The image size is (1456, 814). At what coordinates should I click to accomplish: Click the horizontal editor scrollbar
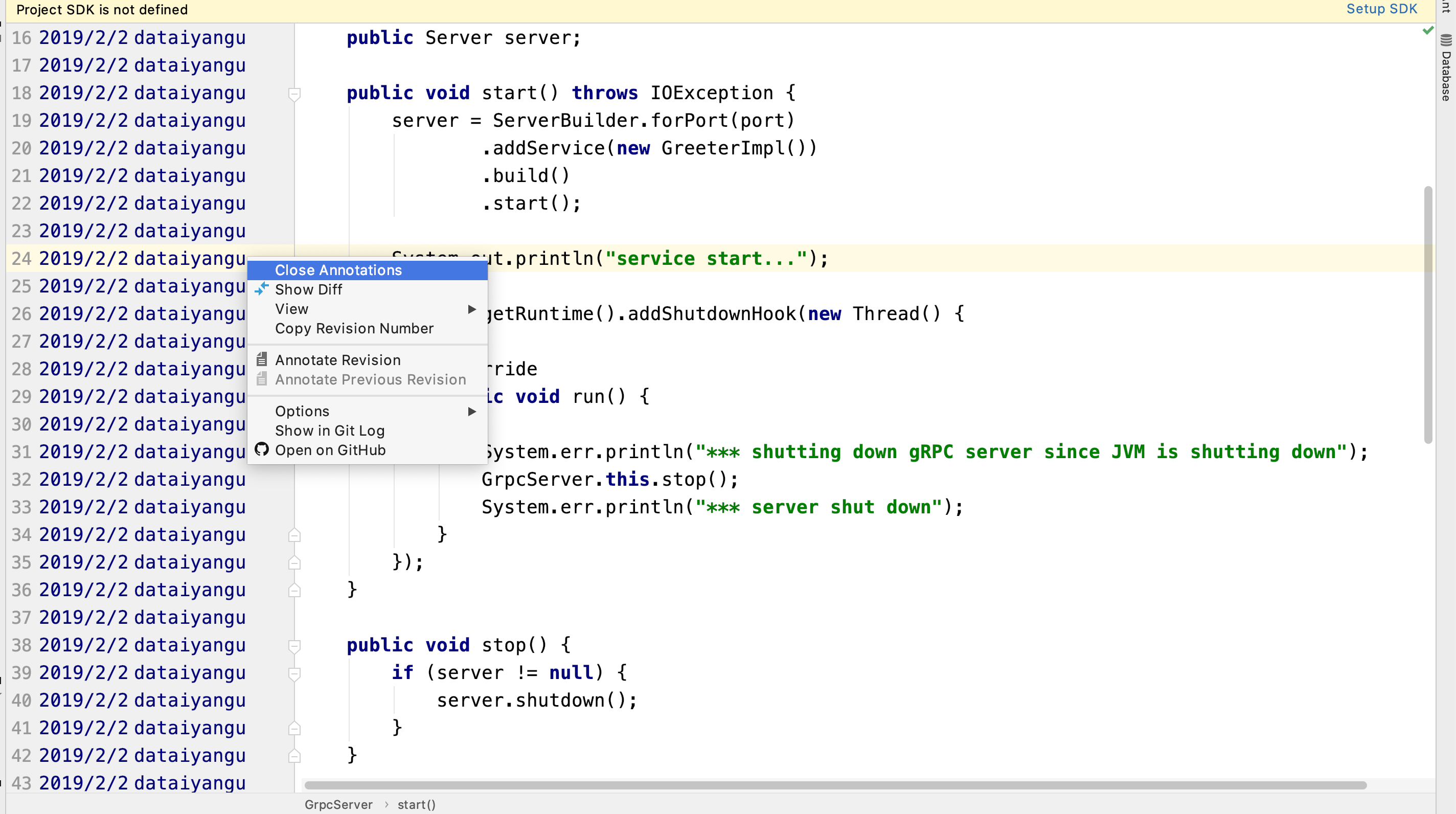pyautogui.click(x=835, y=785)
